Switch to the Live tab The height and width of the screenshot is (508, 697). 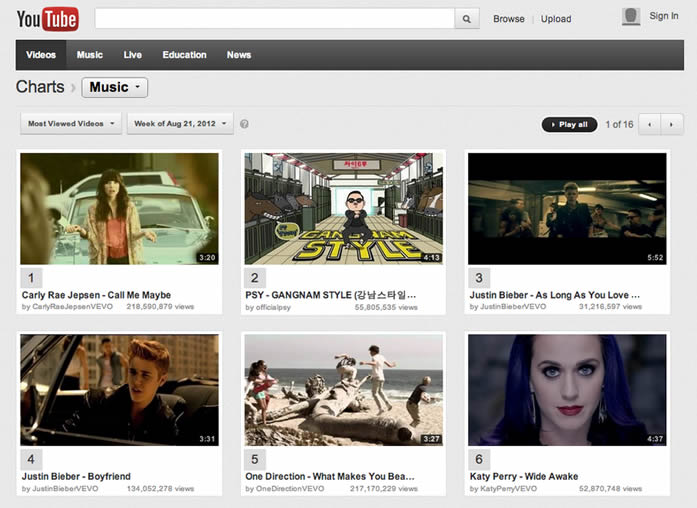[132, 55]
